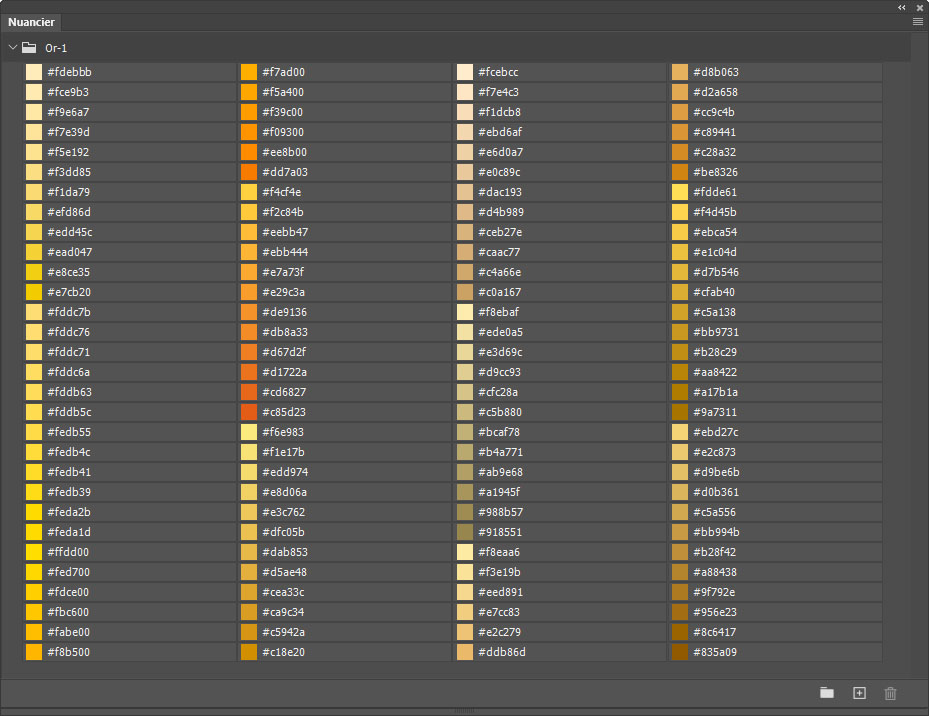This screenshot has width=929, height=716.
Task: Pick the #c18e20 swatch
Action: [249, 652]
